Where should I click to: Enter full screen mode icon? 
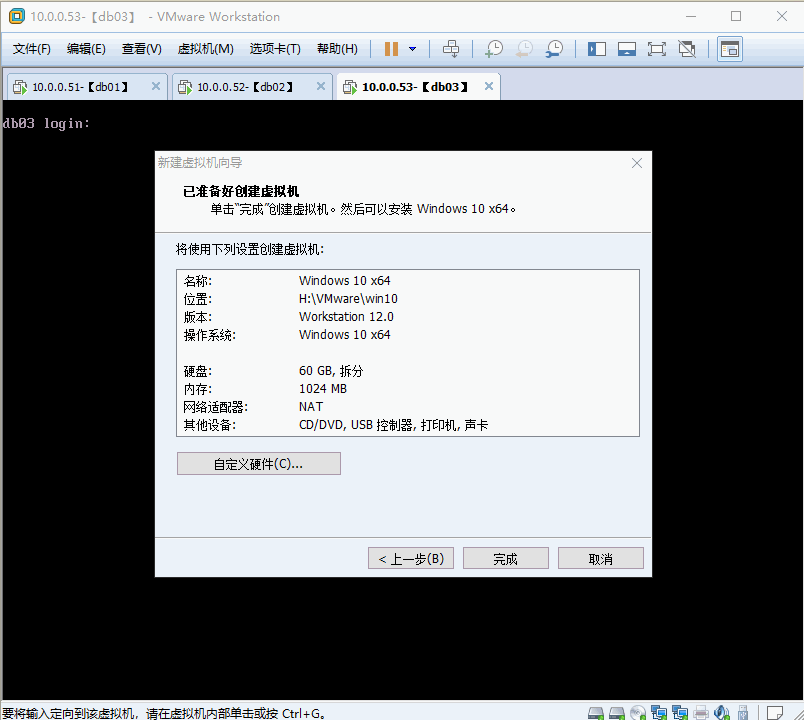[656, 49]
